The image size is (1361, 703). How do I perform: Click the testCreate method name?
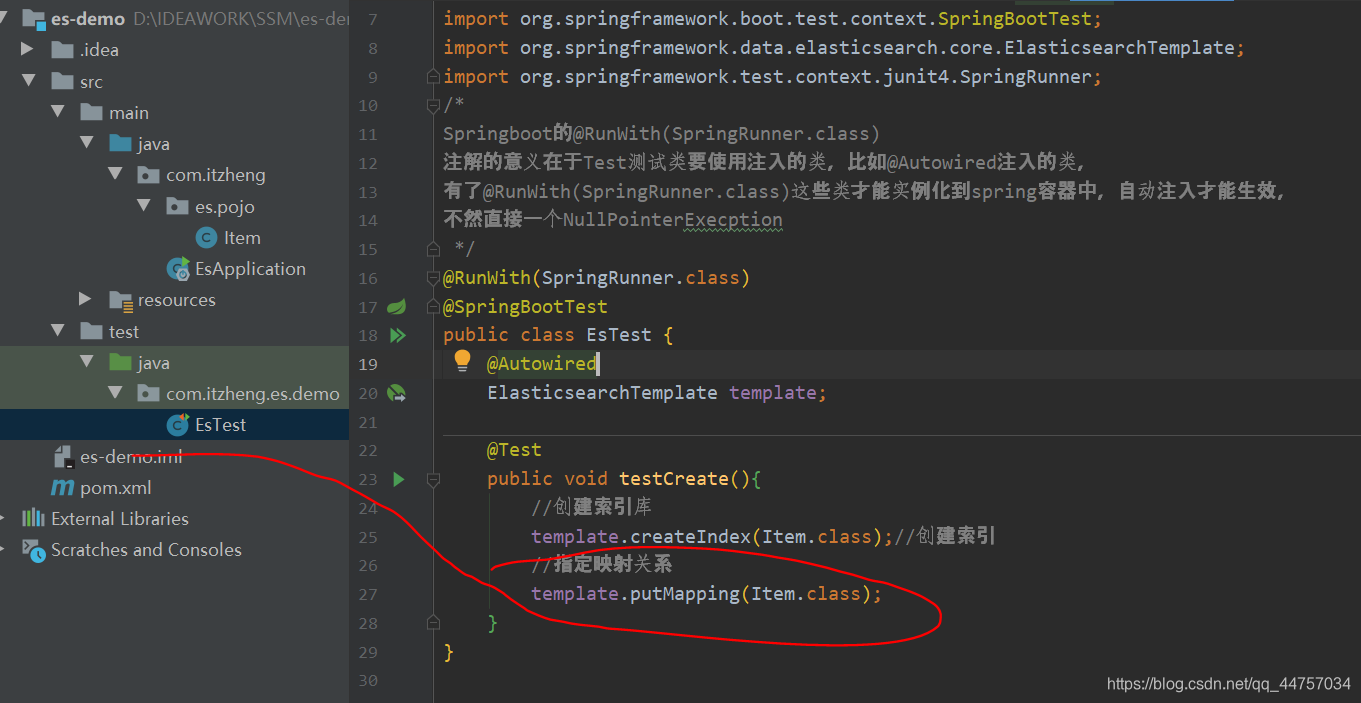coord(674,479)
